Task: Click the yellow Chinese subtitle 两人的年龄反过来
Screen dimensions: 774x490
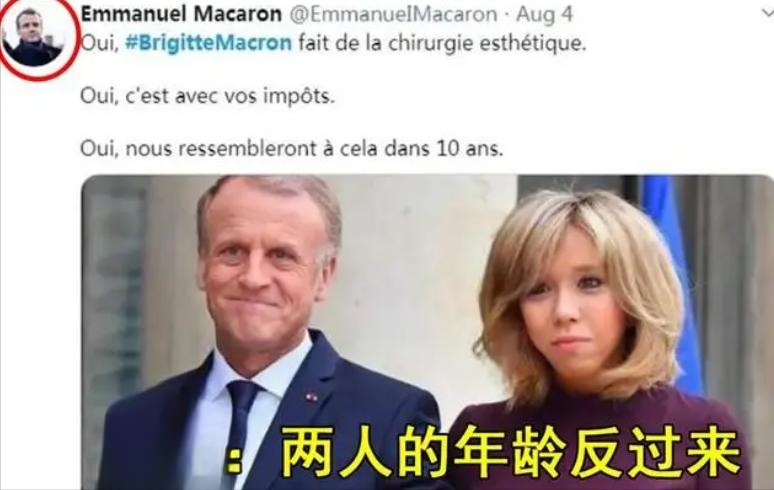Action: [511, 452]
